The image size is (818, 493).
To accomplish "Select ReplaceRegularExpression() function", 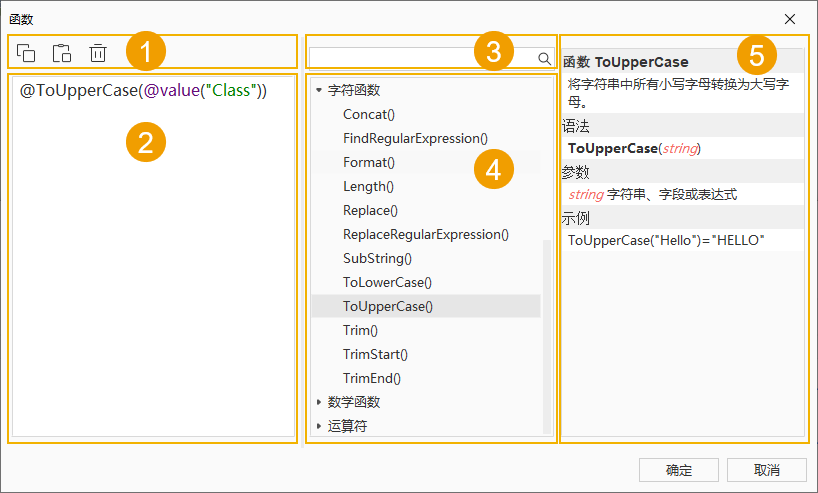I will coord(426,234).
